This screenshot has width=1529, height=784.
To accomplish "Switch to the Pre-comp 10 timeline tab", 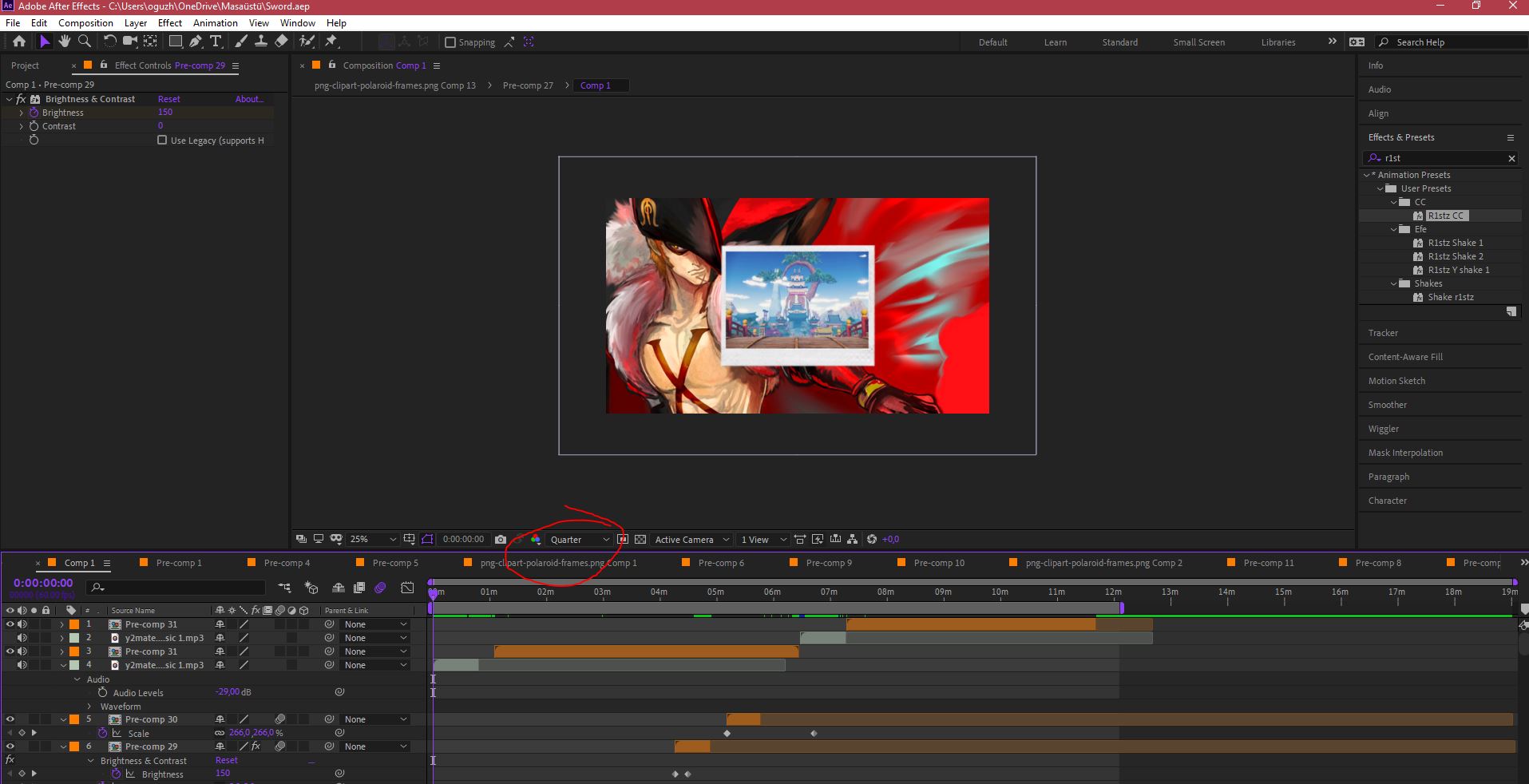I will tap(939, 563).
